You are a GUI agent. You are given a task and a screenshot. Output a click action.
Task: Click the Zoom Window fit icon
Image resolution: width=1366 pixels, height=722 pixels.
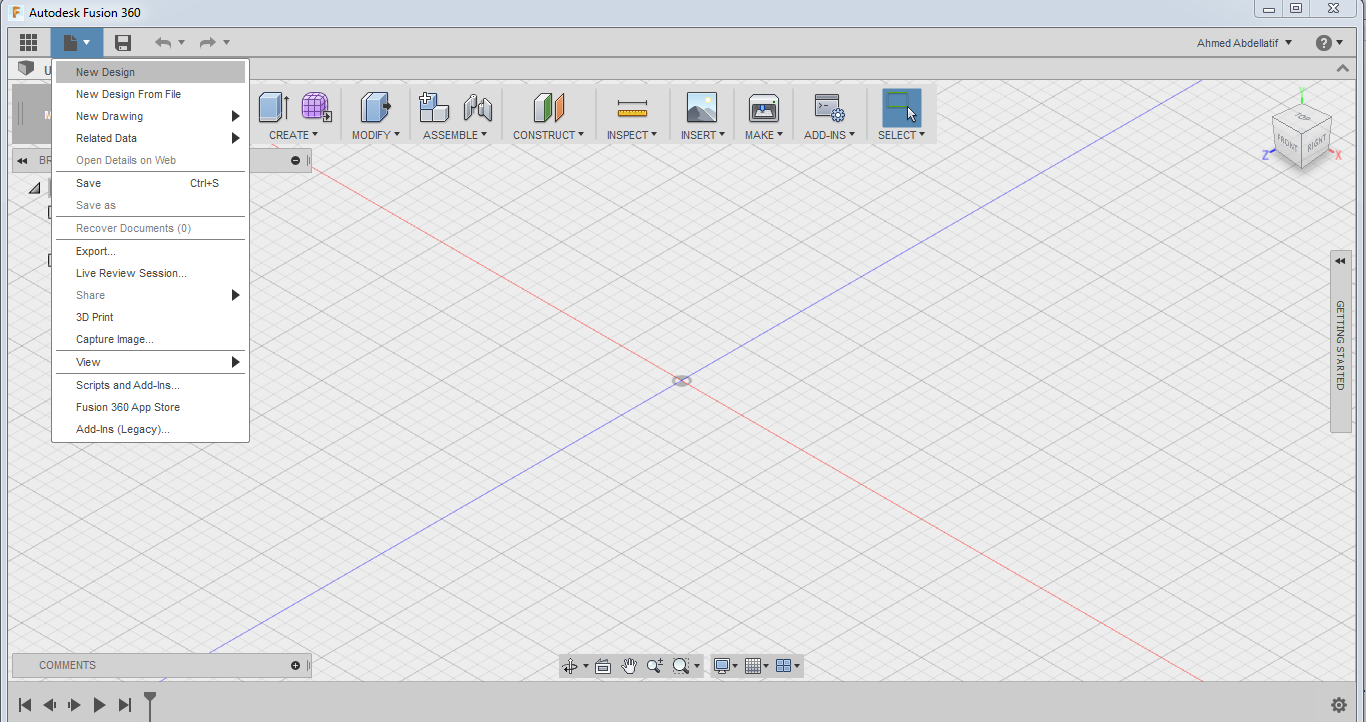681,666
